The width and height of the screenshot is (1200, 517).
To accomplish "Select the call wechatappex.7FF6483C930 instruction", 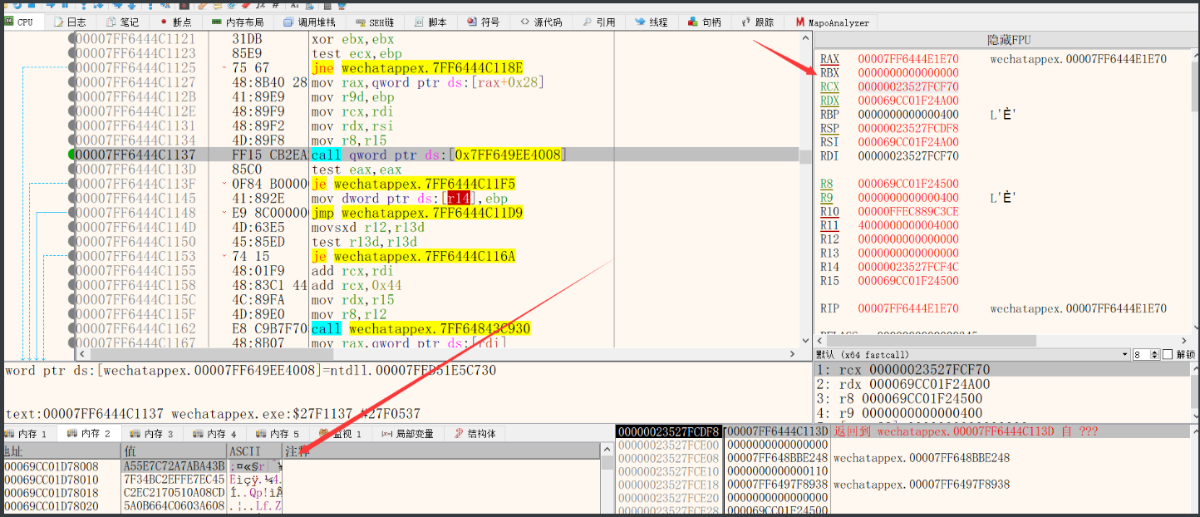I will pyautogui.click(x=421, y=329).
